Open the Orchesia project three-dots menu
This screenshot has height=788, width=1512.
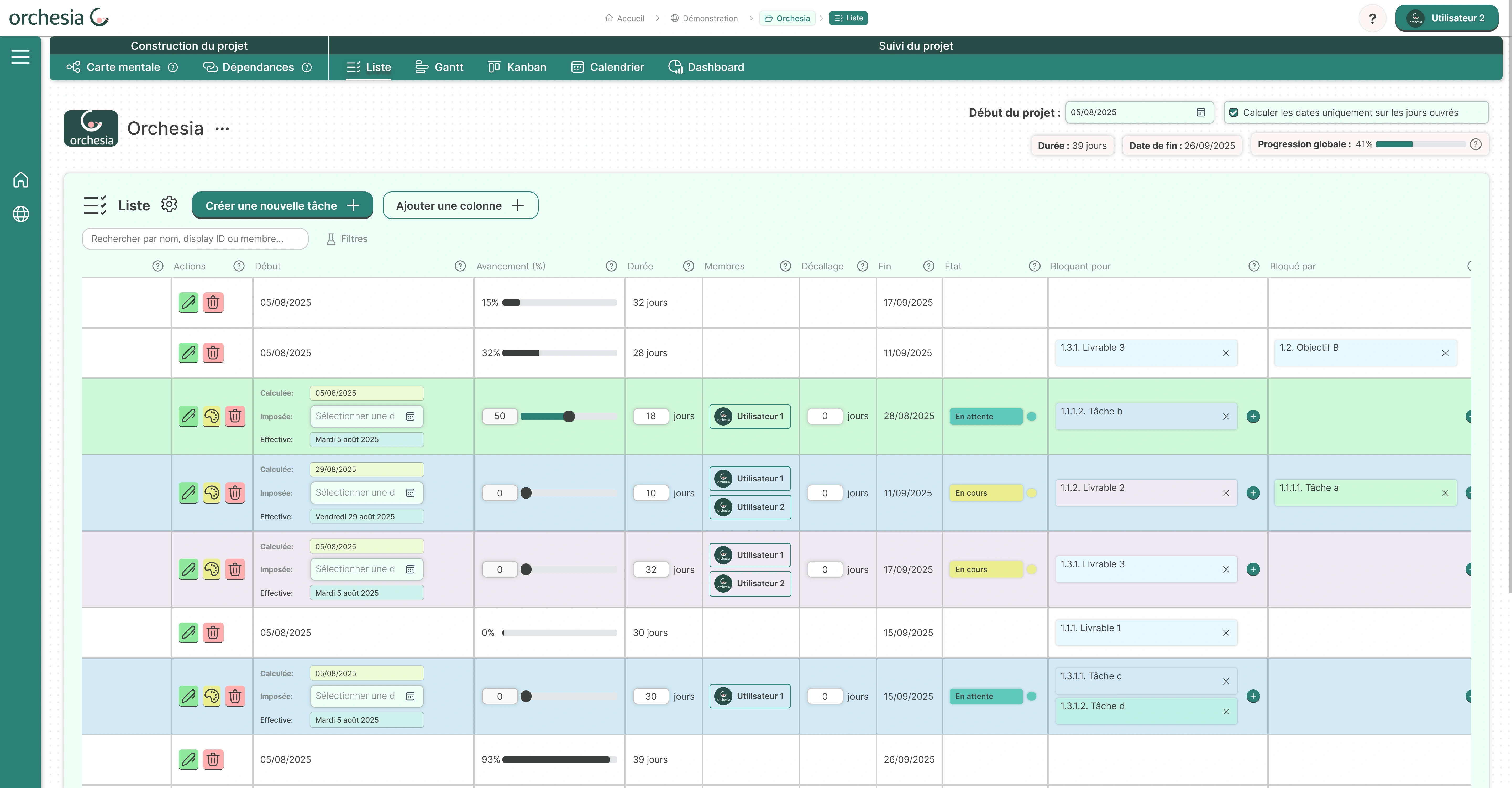click(222, 129)
